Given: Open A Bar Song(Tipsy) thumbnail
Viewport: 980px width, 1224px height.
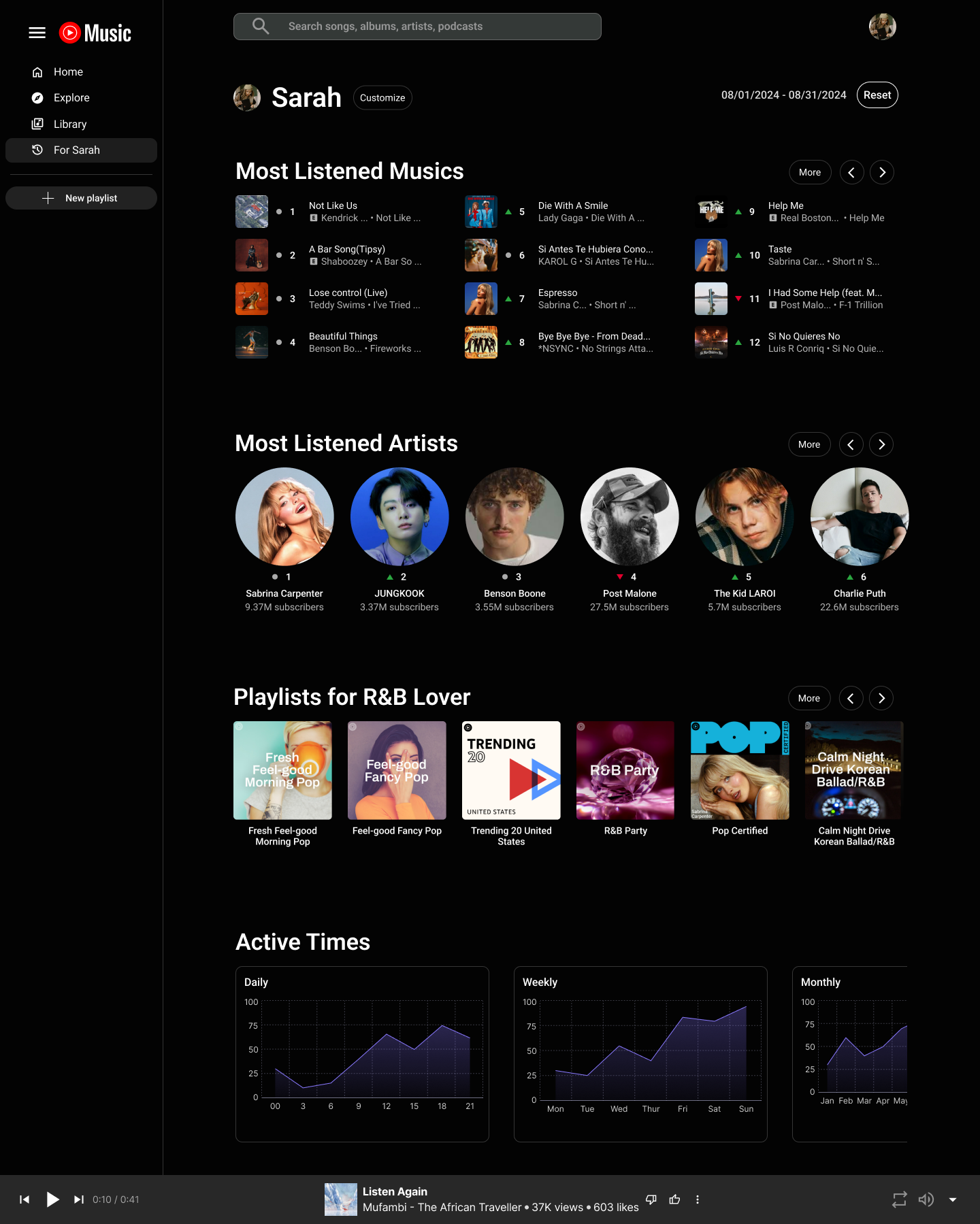Looking at the screenshot, I should point(252,255).
